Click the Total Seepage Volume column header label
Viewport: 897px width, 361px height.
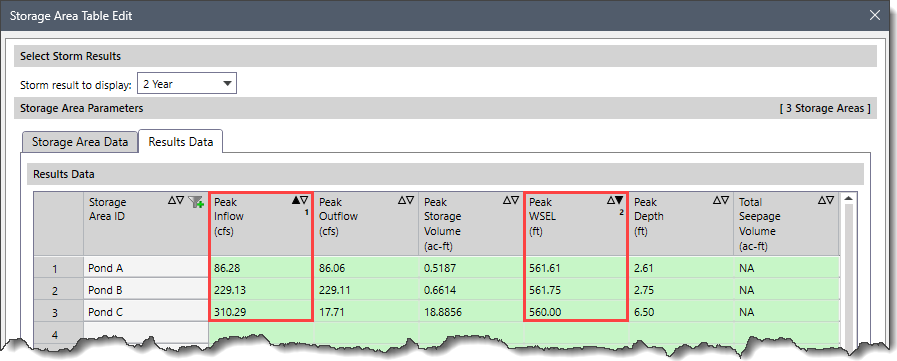760,224
